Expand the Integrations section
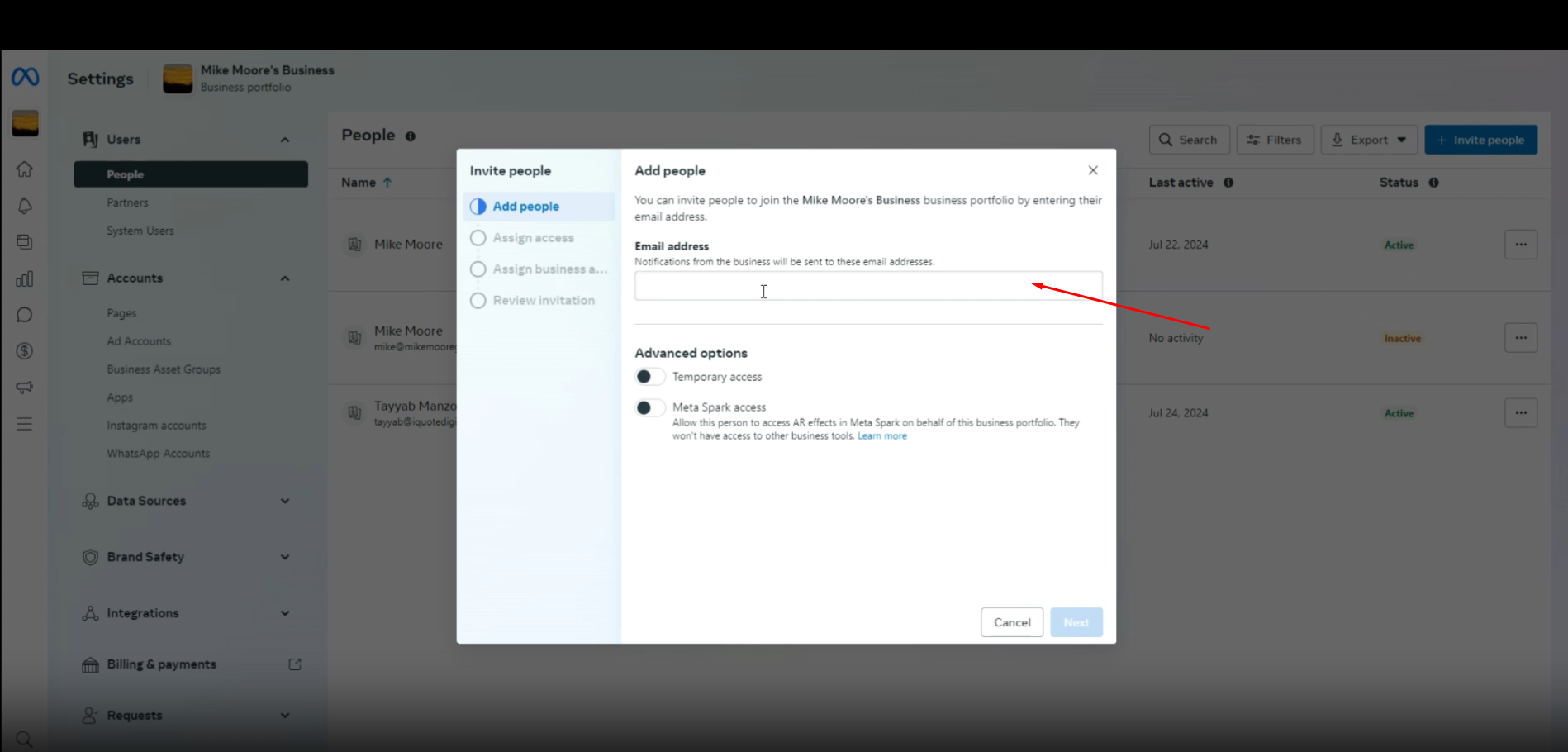Screen dimensions: 1568x752 (285, 613)
